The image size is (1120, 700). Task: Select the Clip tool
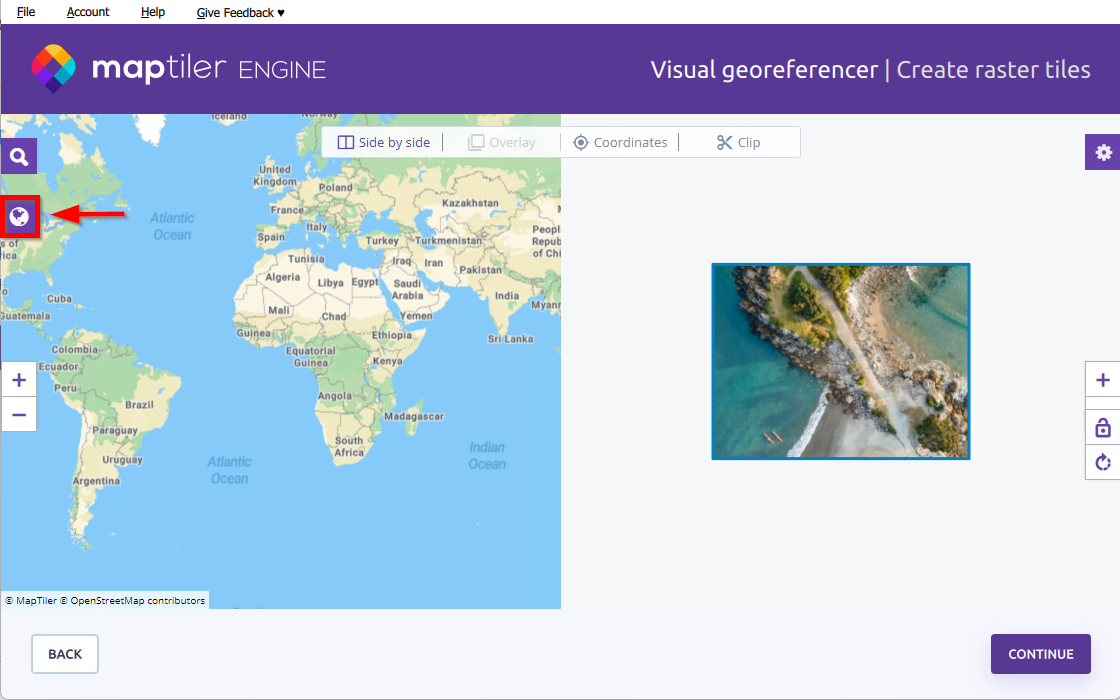point(739,143)
